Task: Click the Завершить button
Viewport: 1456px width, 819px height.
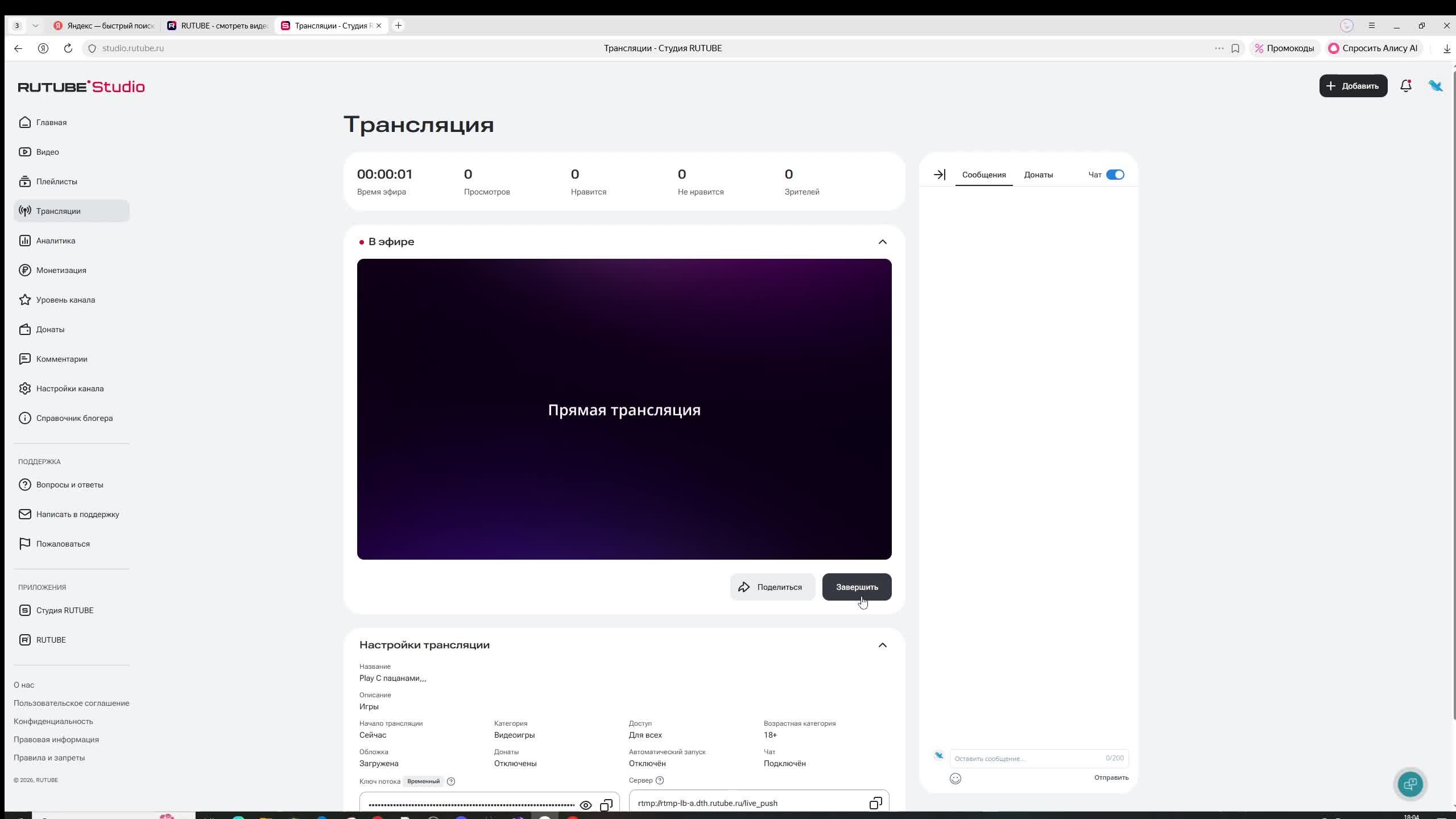Action: point(857,587)
